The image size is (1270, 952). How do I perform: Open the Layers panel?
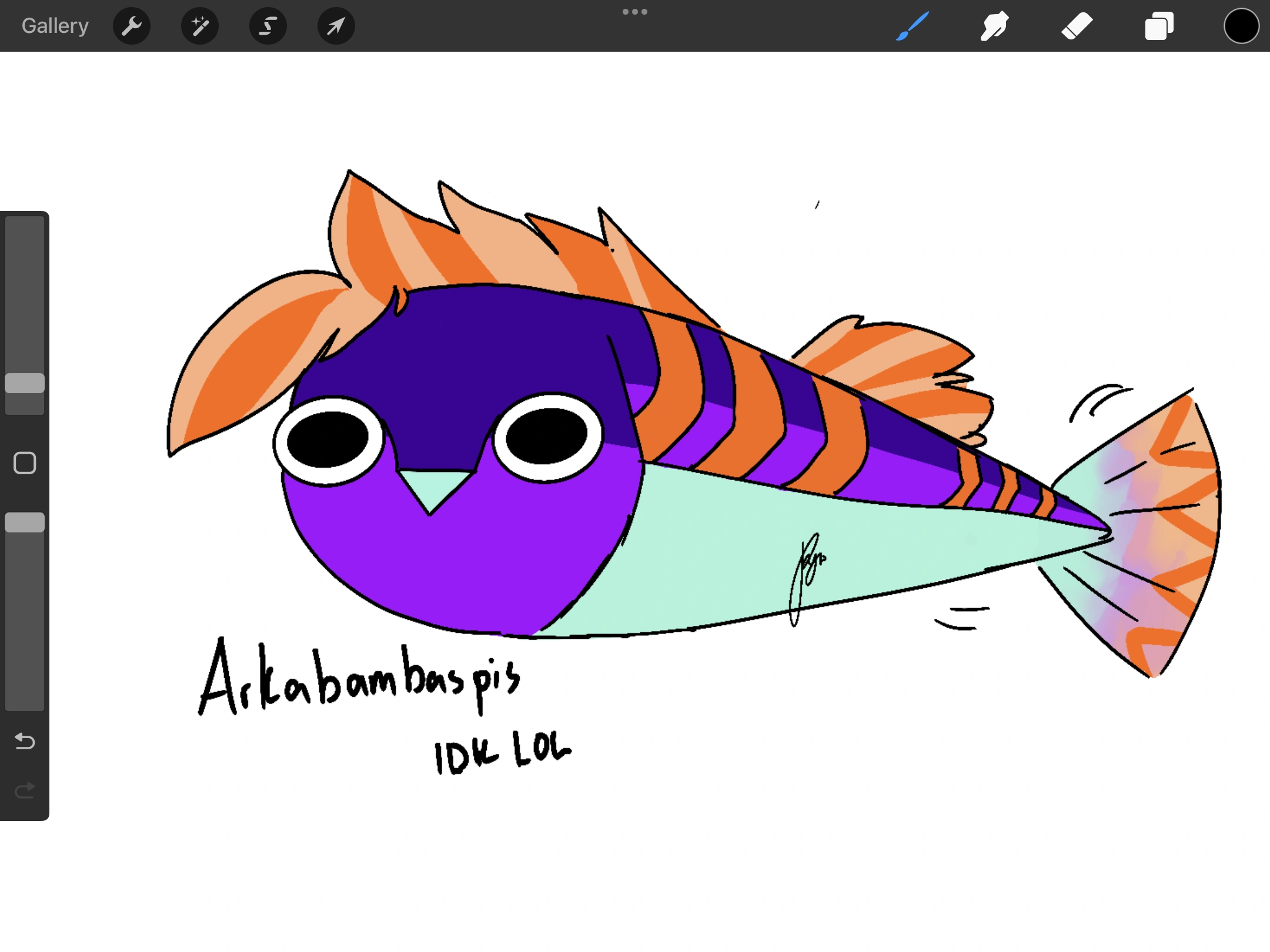click(1158, 25)
